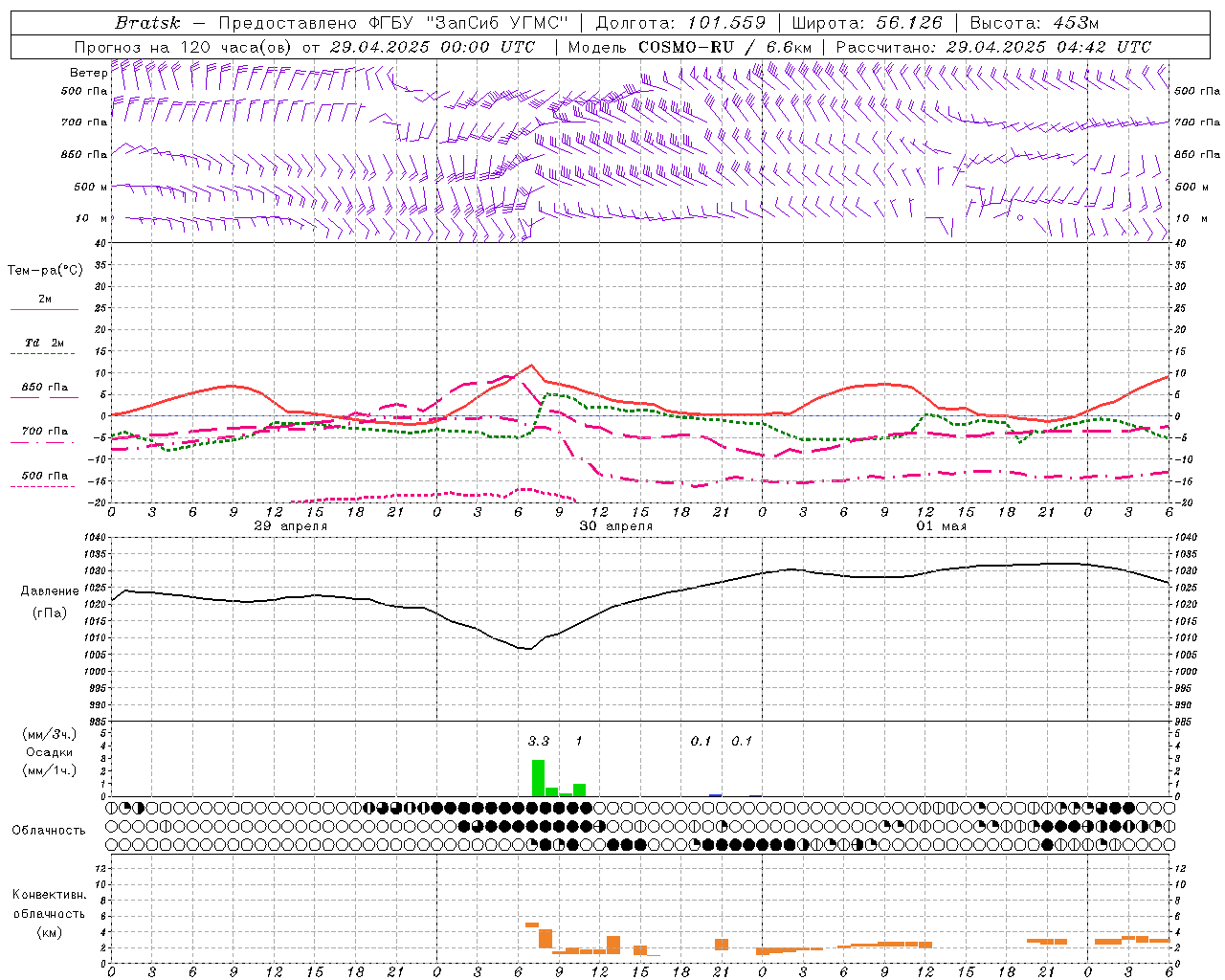Click the '(гПа)' pressure unit label
1225x980 pixels.
50,613
